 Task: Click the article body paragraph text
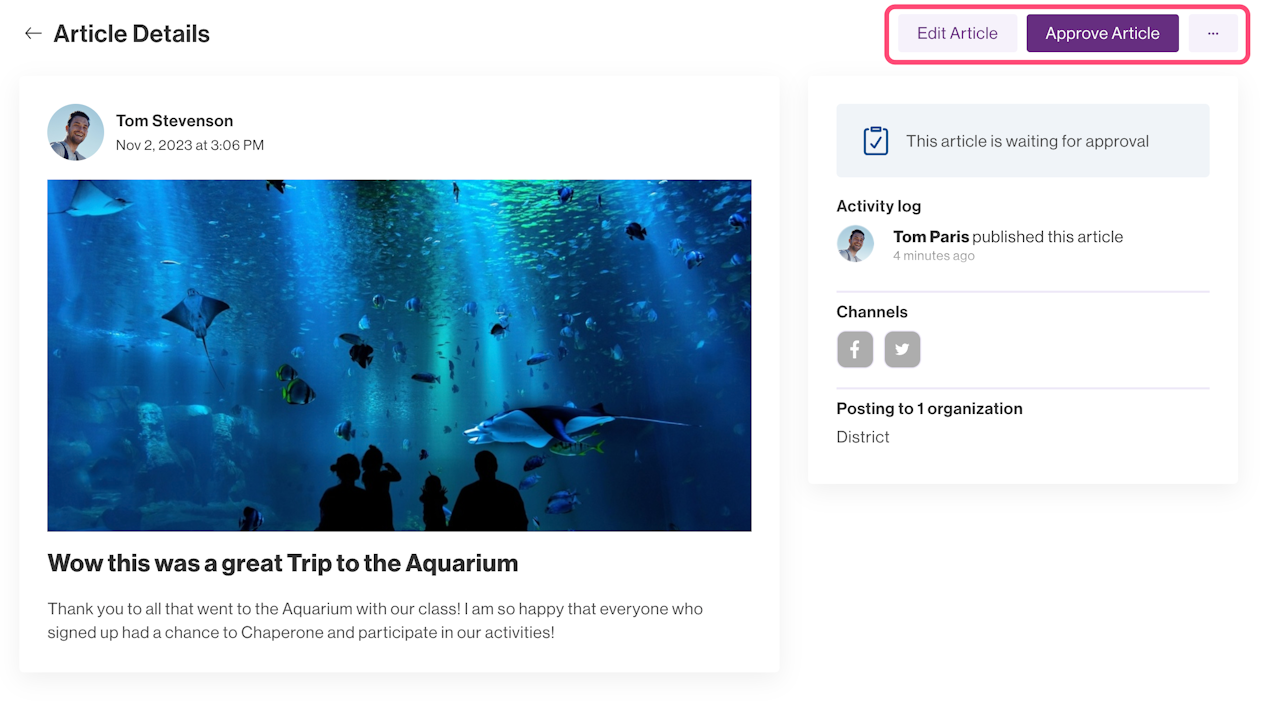375,620
